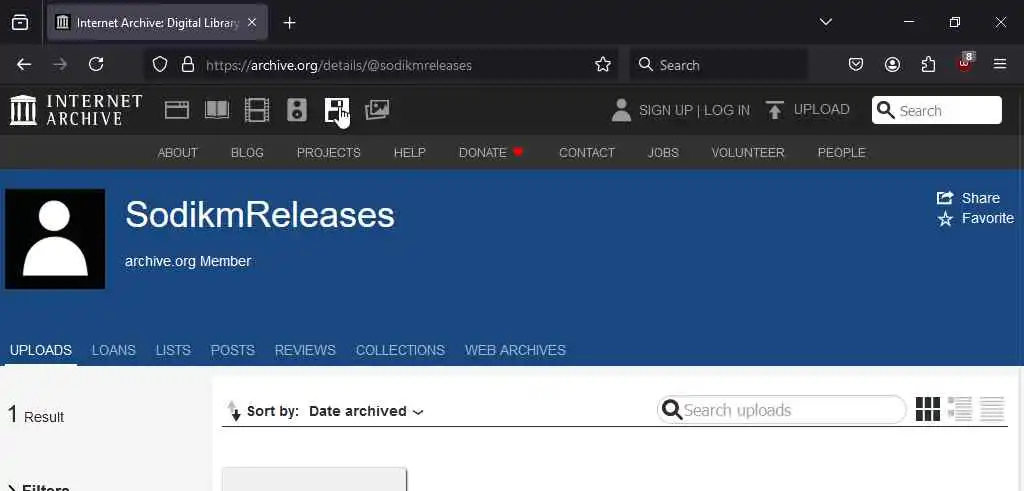Screen dimensions: 1024x491
Task: Select the UPLOADS tab
Action: [x=40, y=351]
